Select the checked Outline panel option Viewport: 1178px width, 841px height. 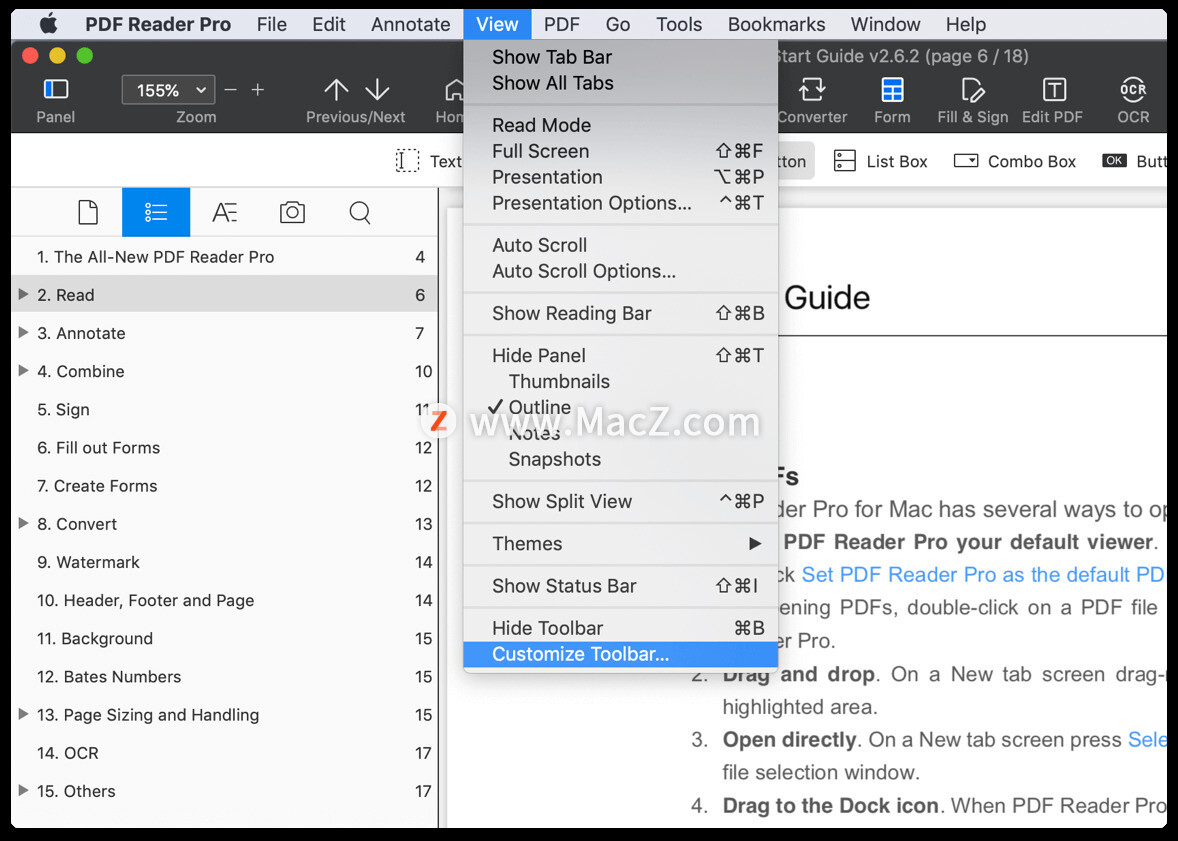pos(621,407)
